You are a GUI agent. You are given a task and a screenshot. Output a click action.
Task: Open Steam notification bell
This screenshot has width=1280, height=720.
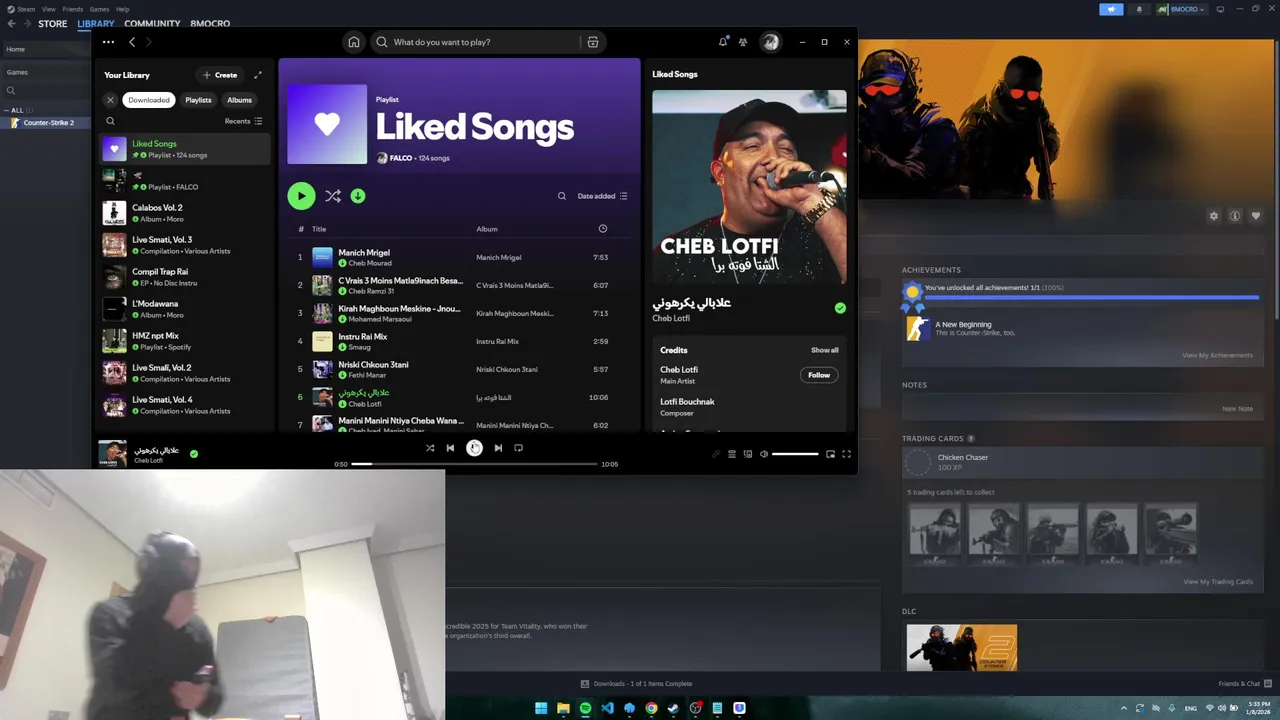click(x=1139, y=9)
